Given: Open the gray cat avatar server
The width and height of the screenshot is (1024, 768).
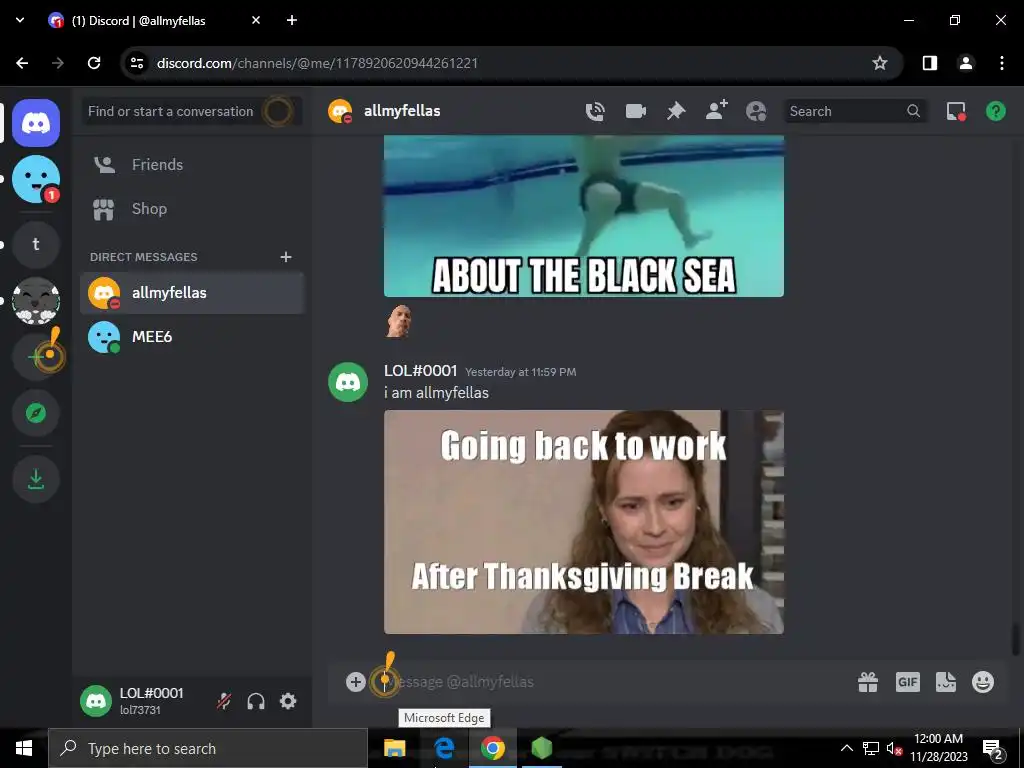Looking at the screenshot, I should (36, 301).
